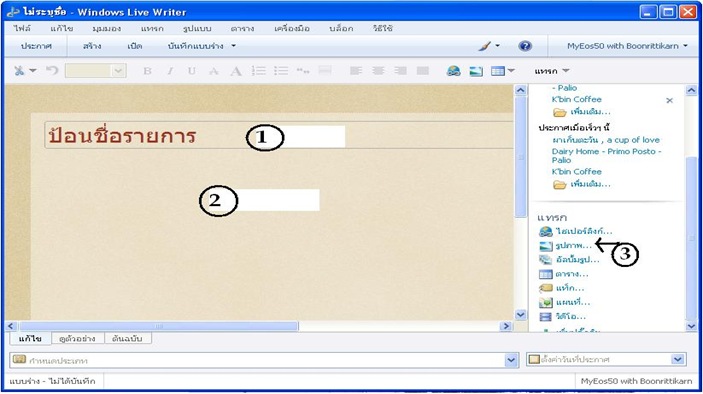
Task: Toggle bold formatting button
Action: (x=147, y=71)
